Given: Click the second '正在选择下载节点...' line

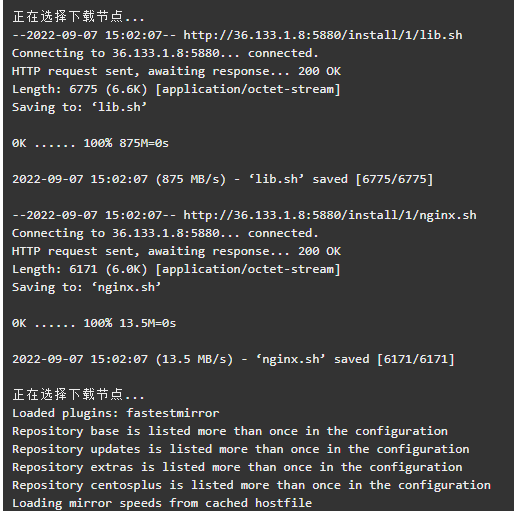Looking at the screenshot, I should click(79, 394).
